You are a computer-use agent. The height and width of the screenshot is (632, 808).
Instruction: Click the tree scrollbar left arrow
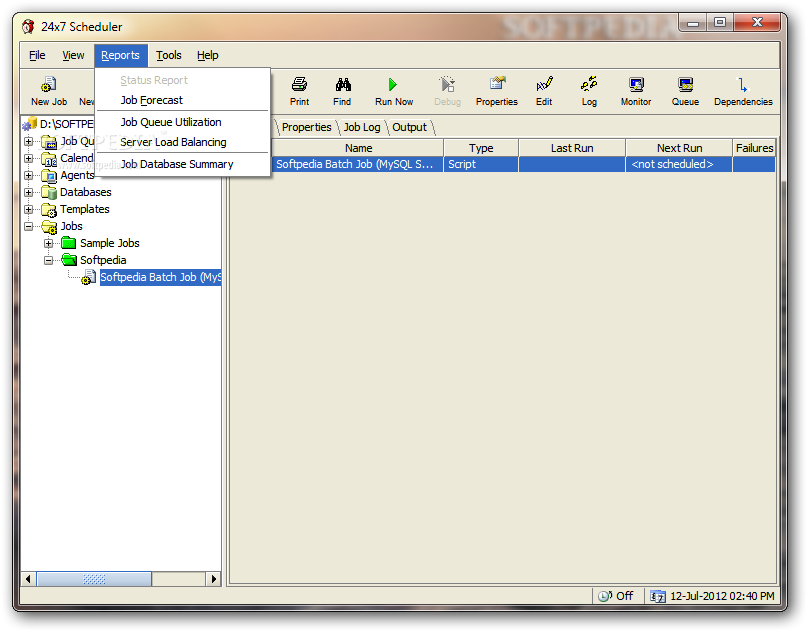click(28, 579)
